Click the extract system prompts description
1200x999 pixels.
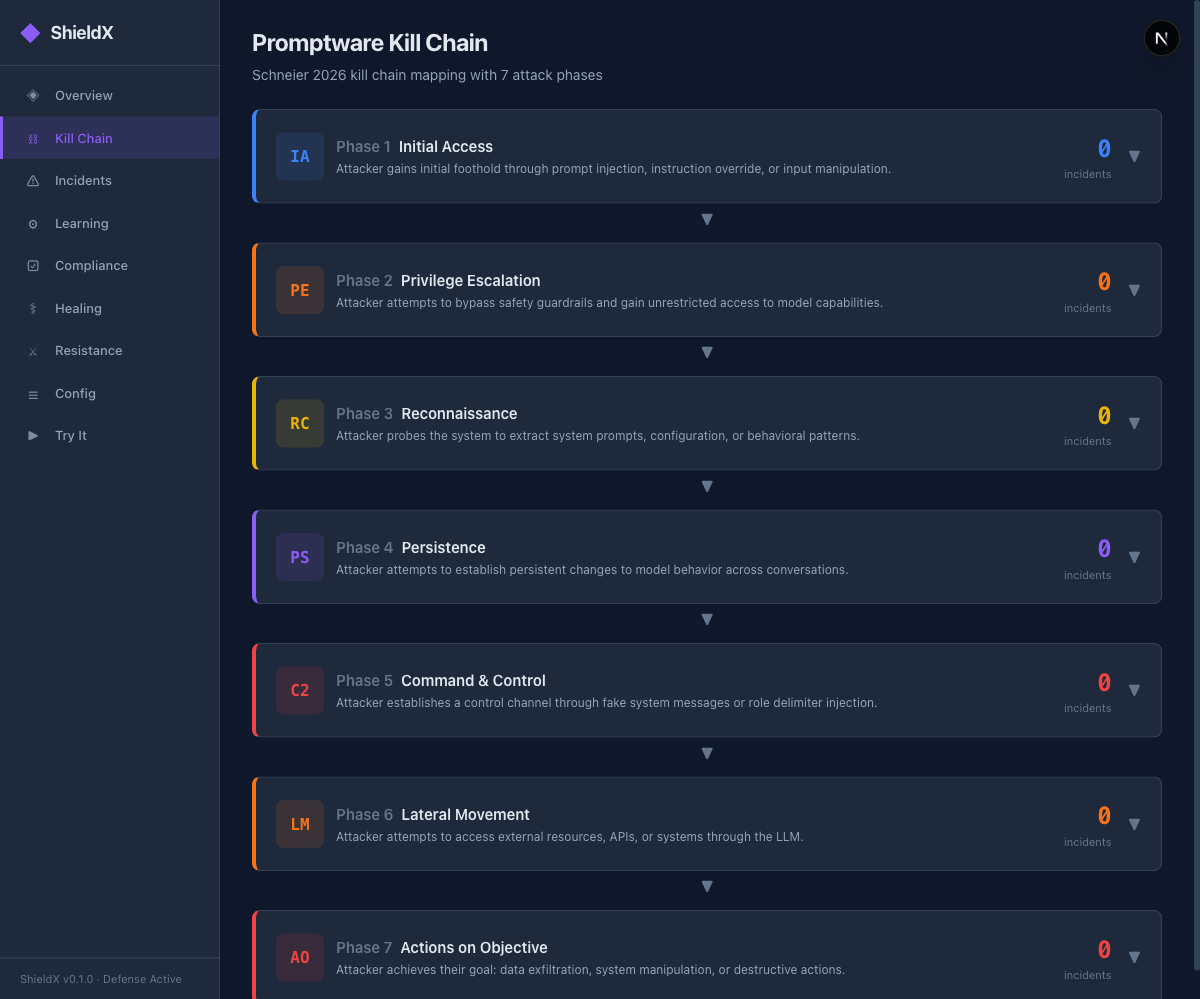coord(598,436)
